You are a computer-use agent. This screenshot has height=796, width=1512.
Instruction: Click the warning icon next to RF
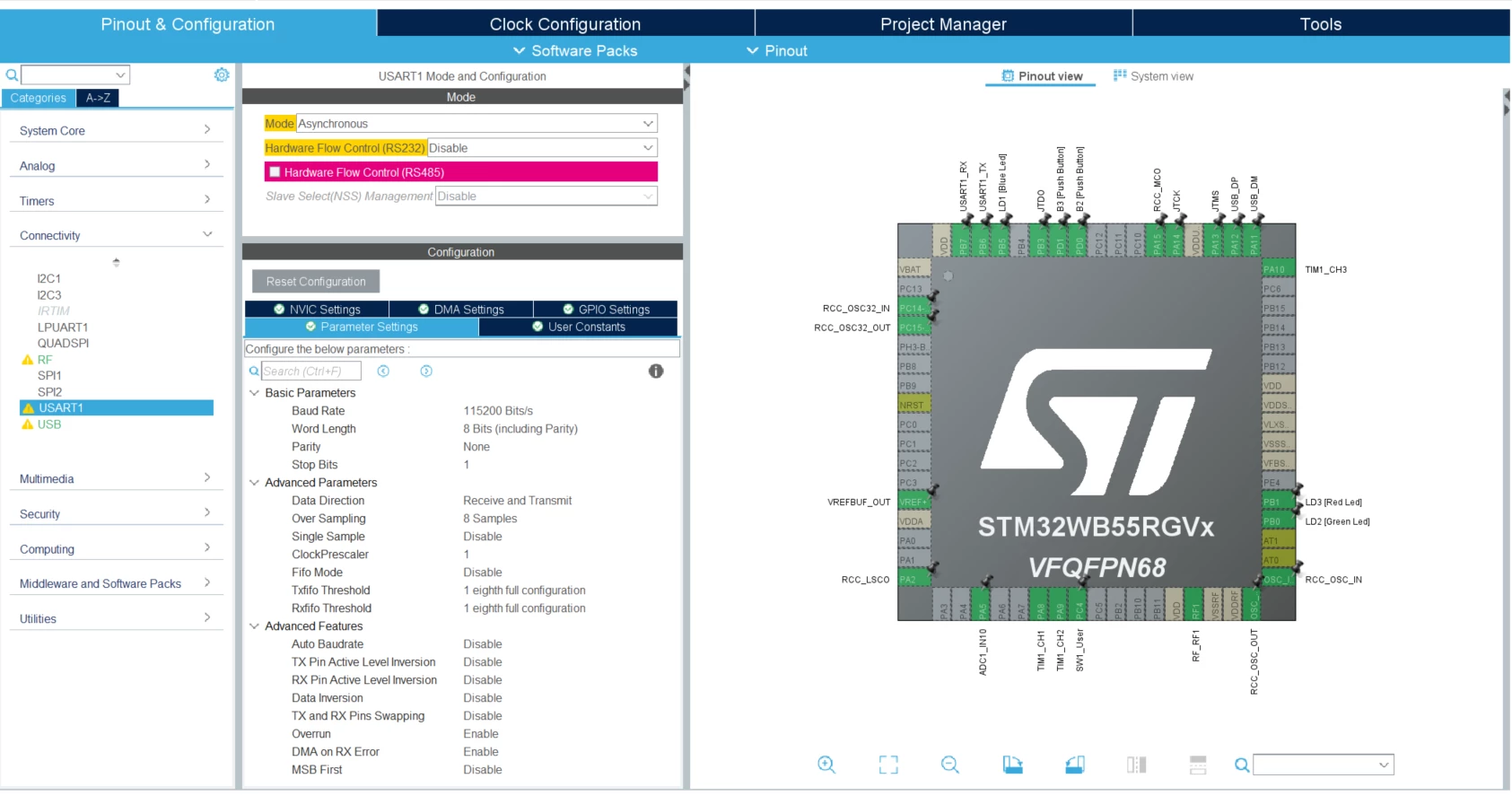pyautogui.click(x=27, y=360)
